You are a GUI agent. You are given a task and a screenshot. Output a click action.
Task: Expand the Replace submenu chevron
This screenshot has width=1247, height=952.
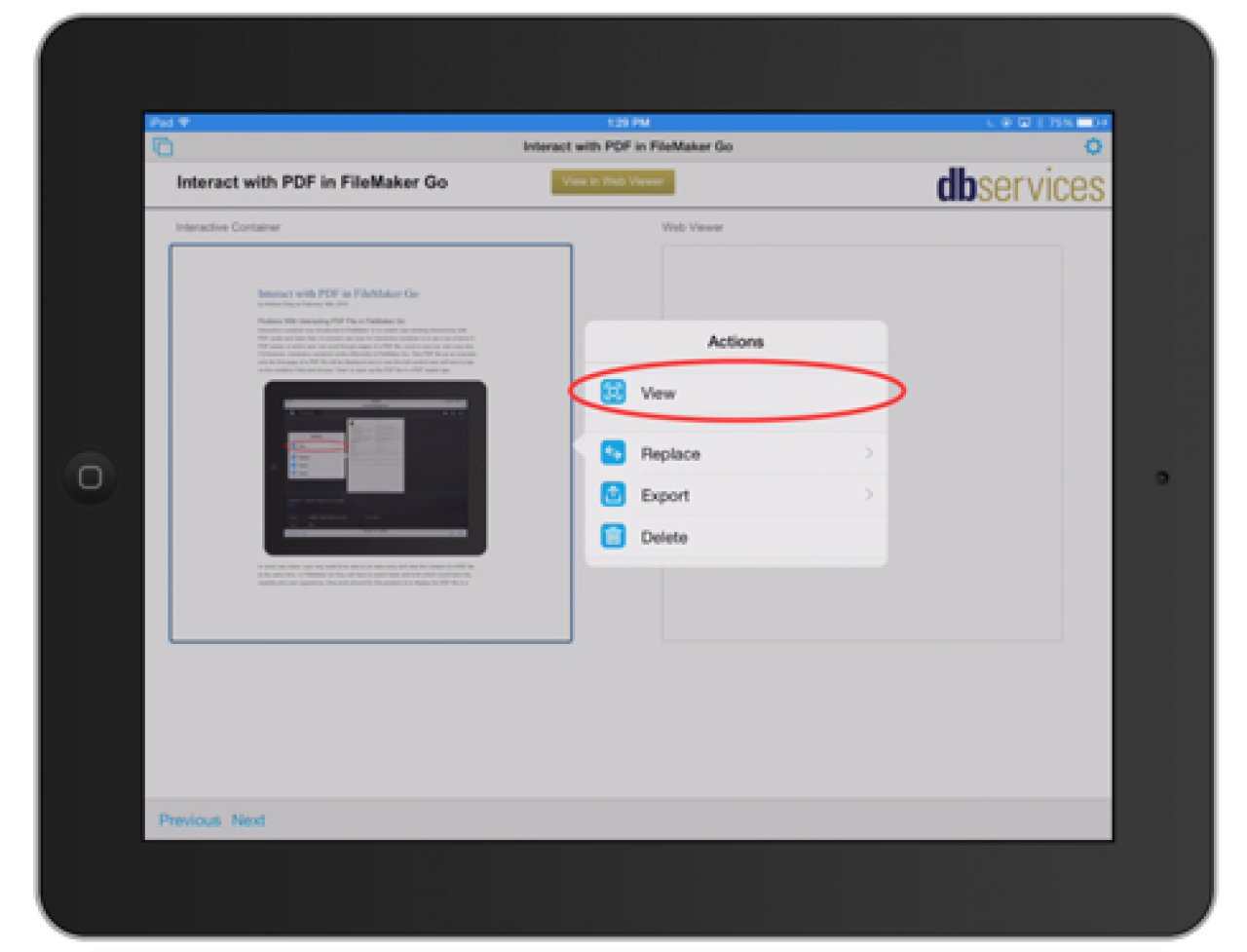[x=868, y=453]
